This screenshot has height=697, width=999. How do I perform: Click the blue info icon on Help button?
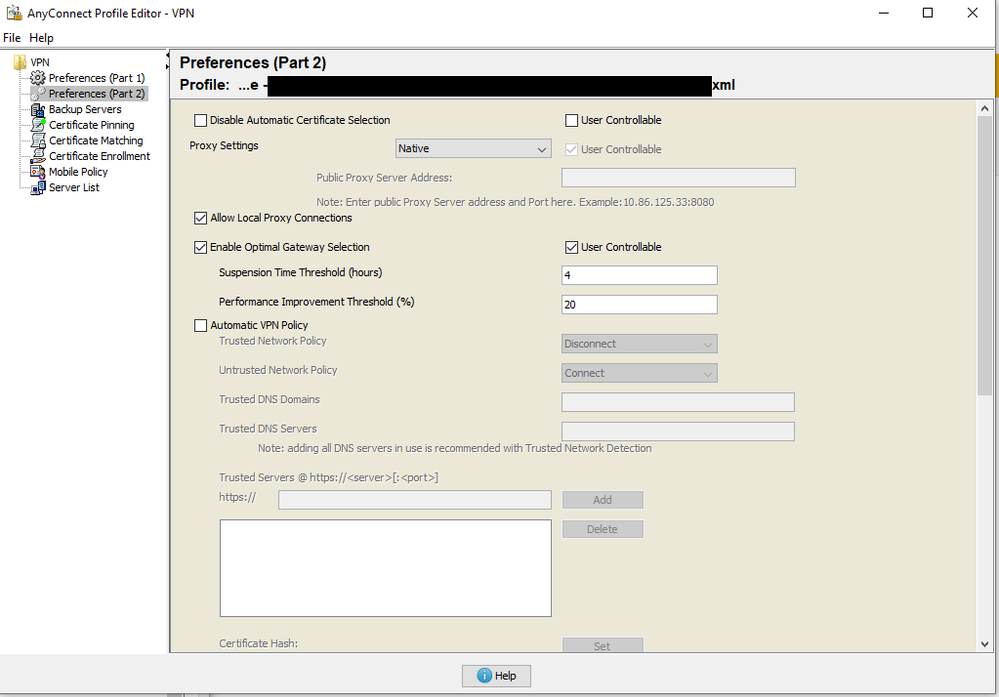pos(484,675)
